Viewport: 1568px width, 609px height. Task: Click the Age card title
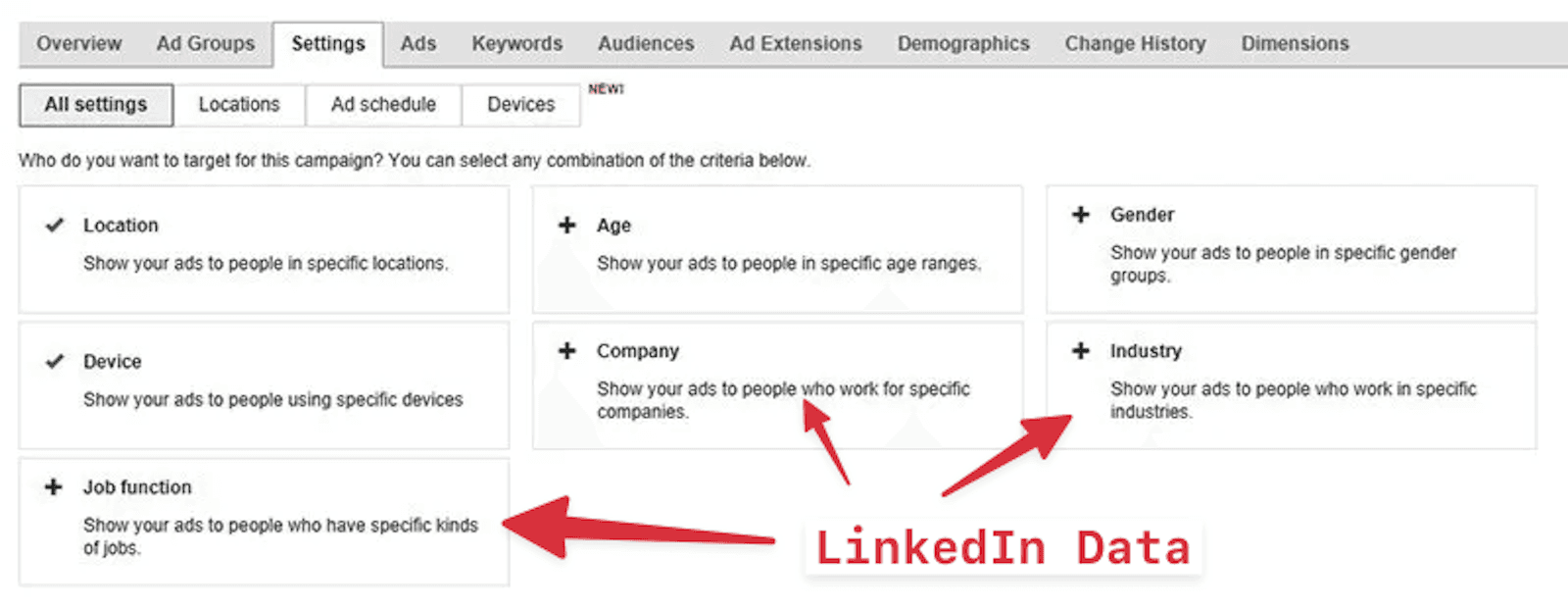[613, 226]
